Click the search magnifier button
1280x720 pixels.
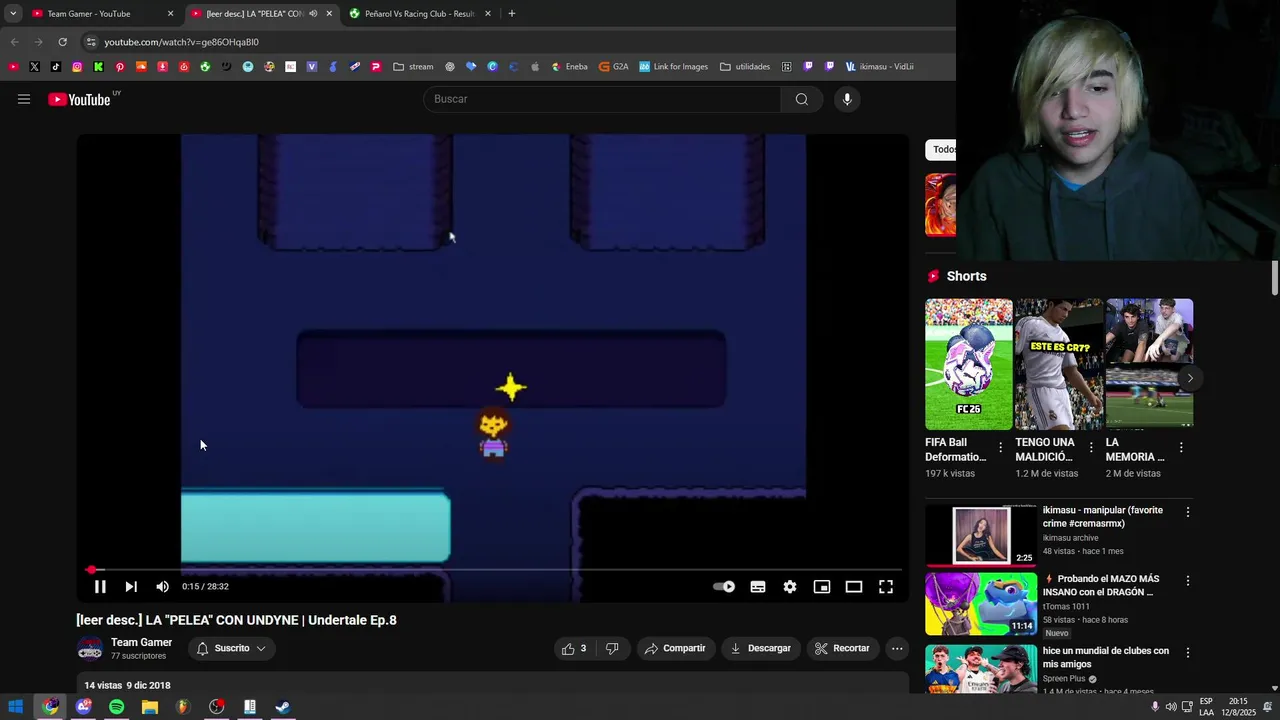pos(801,99)
